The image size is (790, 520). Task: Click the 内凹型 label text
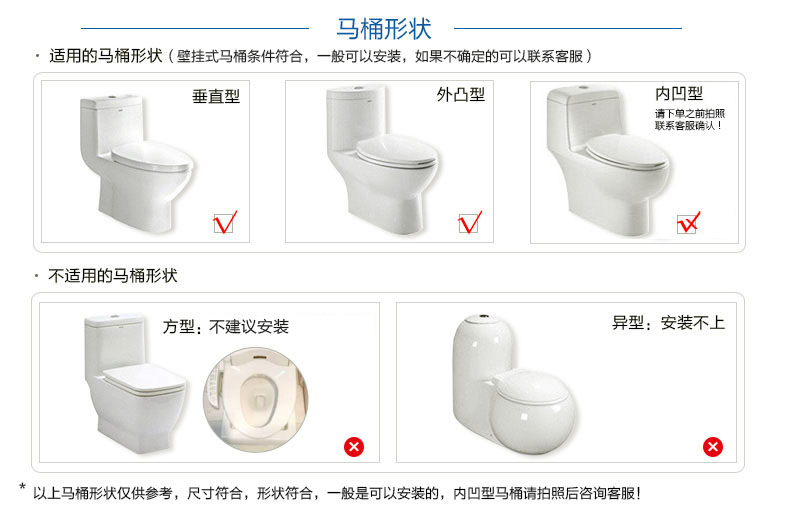pyautogui.click(x=679, y=93)
